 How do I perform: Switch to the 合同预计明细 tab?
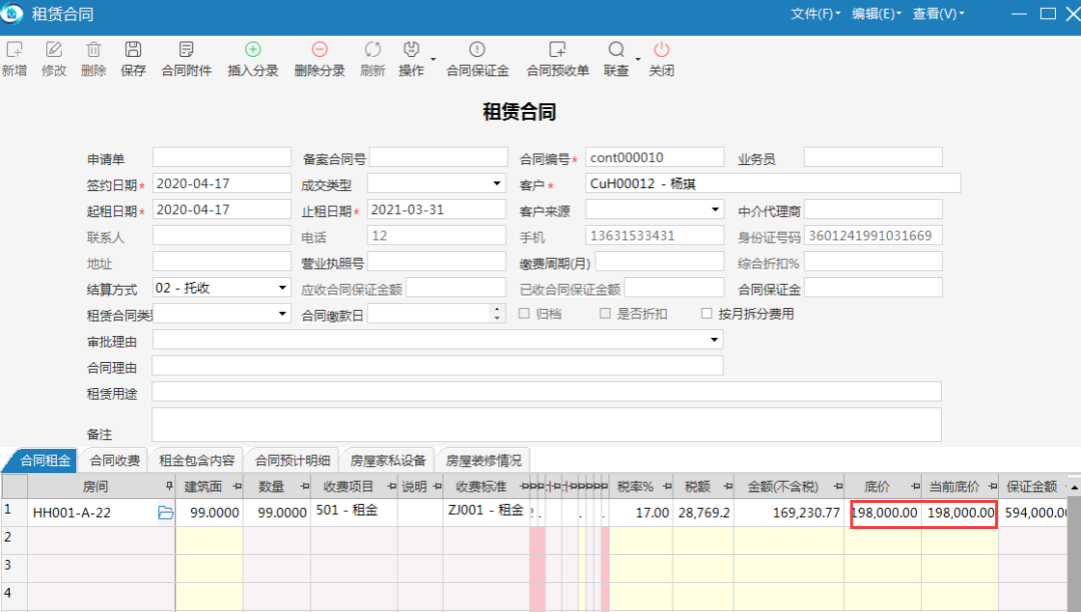click(292, 460)
